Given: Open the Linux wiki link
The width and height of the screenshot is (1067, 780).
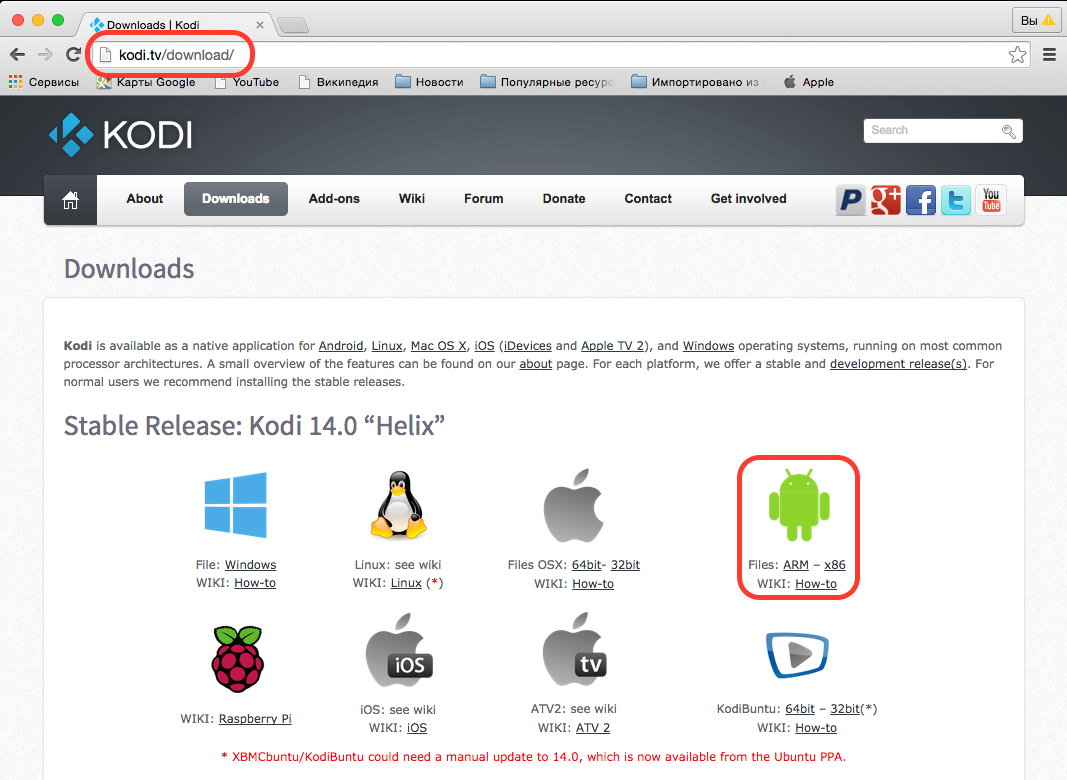Looking at the screenshot, I should click(x=406, y=583).
